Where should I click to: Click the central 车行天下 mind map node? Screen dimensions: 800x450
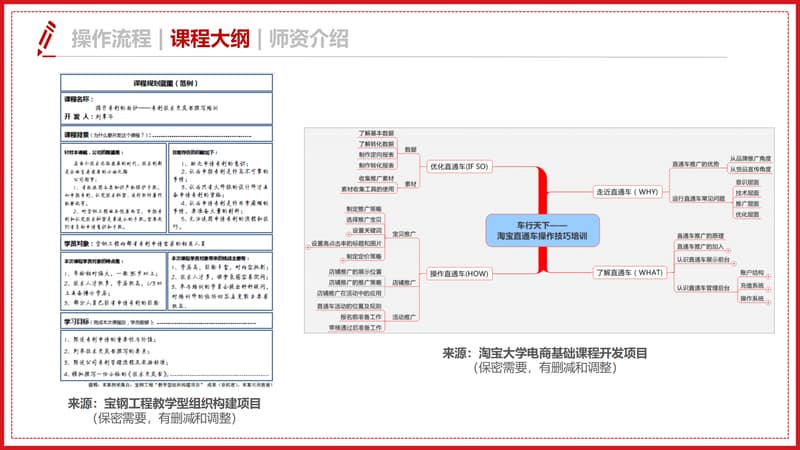pyautogui.click(x=541, y=226)
